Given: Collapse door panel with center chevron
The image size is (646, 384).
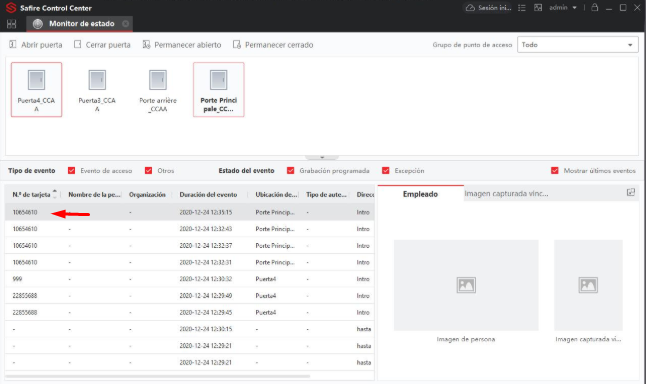Looking at the screenshot, I should [322, 157].
